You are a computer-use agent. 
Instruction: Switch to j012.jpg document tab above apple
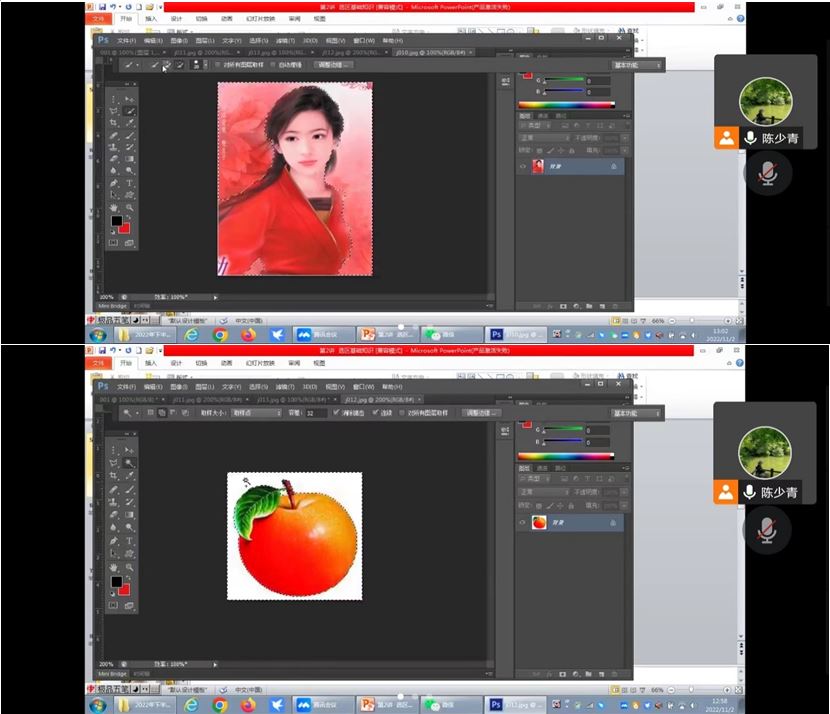click(x=381, y=400)
